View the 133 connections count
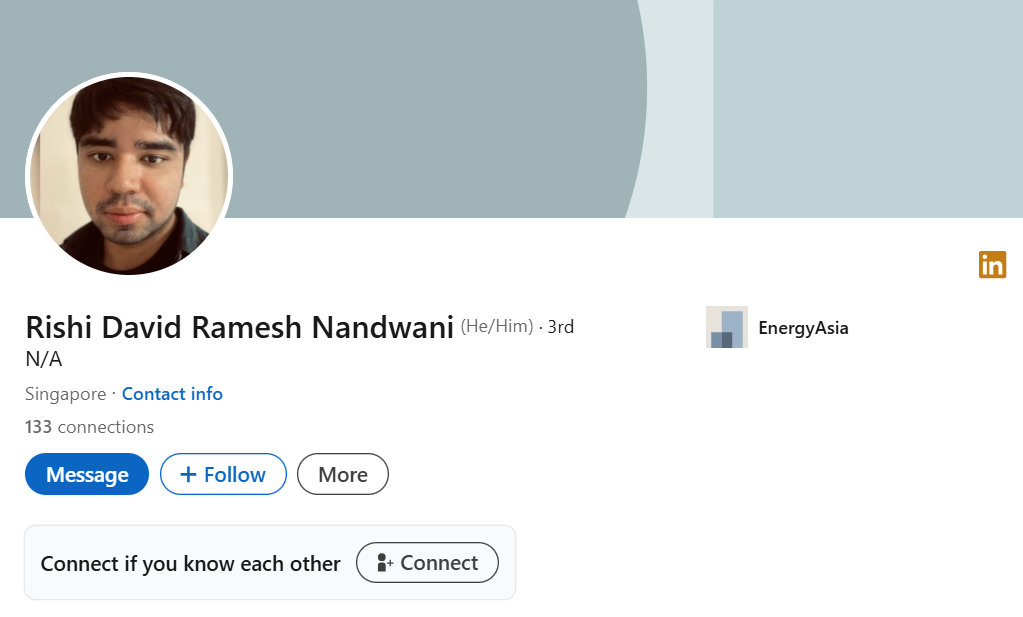This screenshot has height=617, width=1023. tap(89, 427)
